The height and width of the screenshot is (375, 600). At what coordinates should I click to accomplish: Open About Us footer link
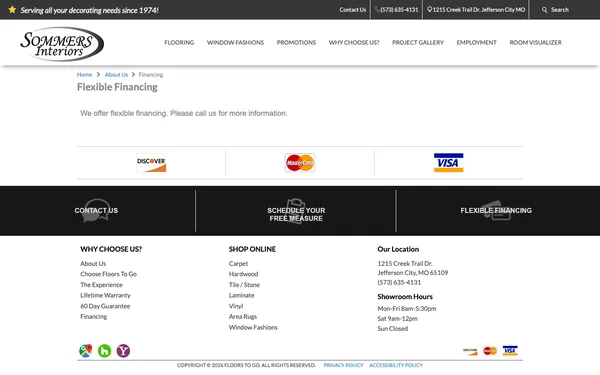coord(93,263)
